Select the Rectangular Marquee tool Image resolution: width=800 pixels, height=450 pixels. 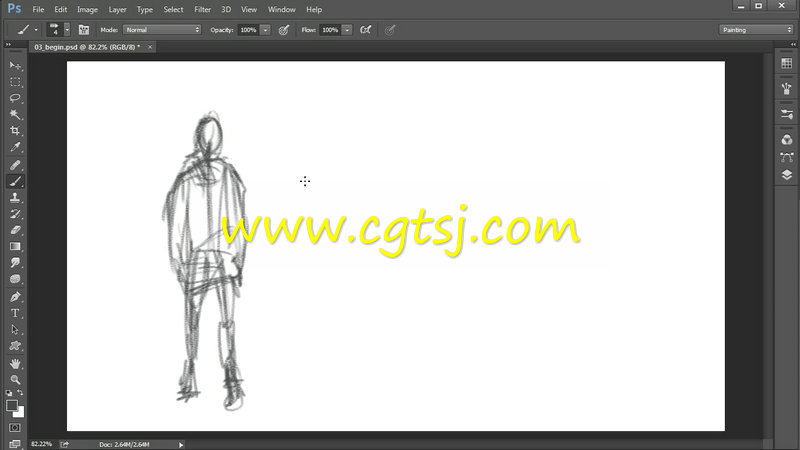click(x=15, y=82)
